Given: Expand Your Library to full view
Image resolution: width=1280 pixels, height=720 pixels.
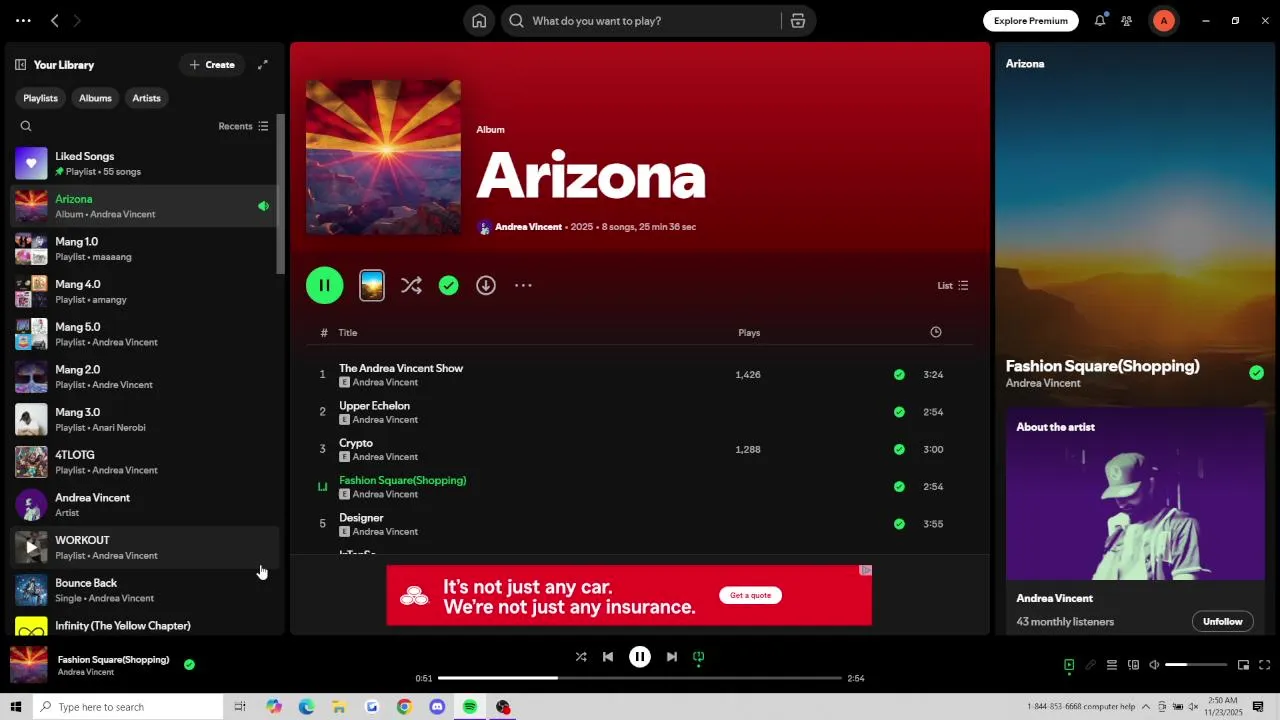Looking at the screenshot, I should (x=263, y=65).
